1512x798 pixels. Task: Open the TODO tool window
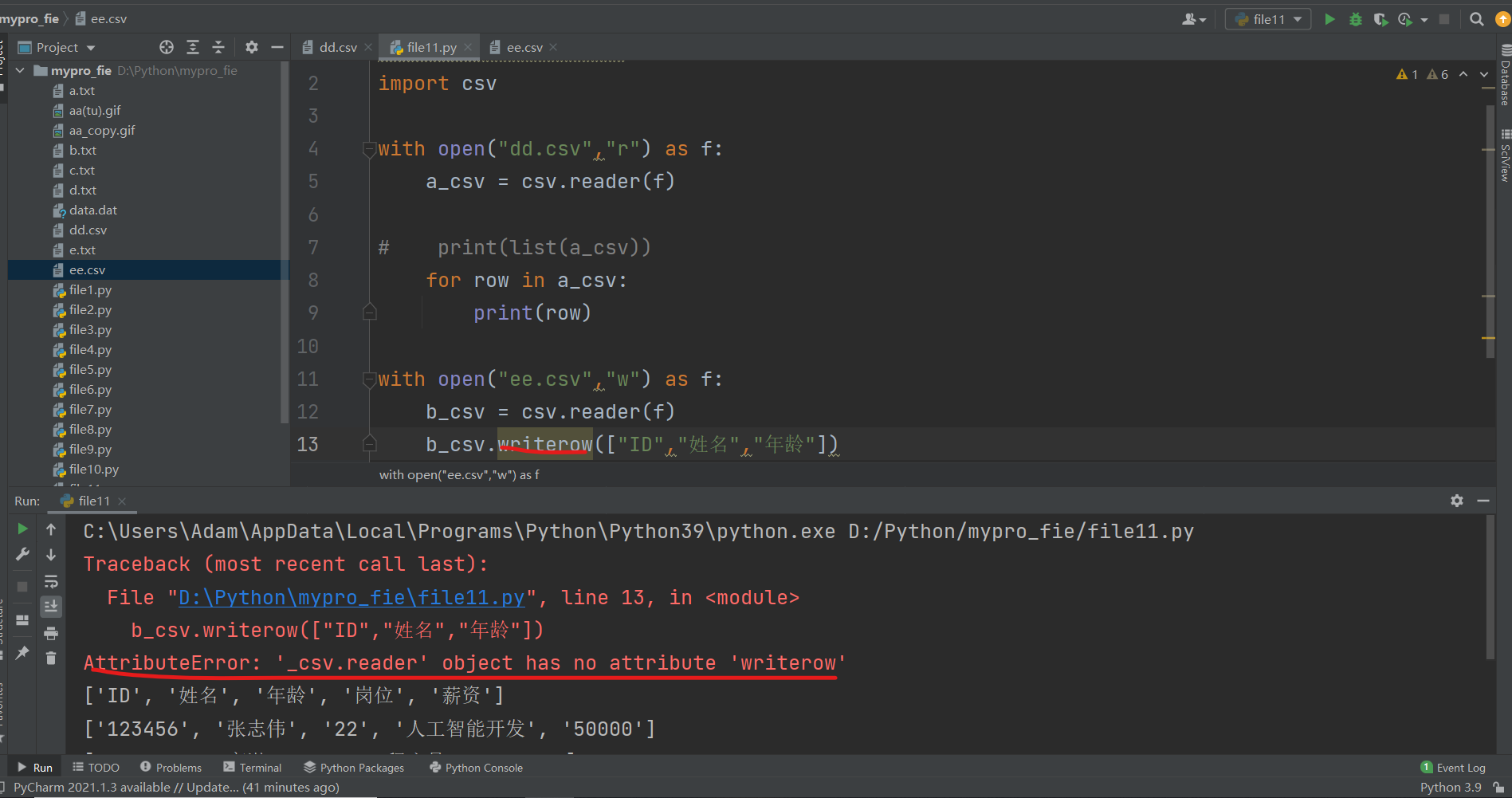click(96, 768)
